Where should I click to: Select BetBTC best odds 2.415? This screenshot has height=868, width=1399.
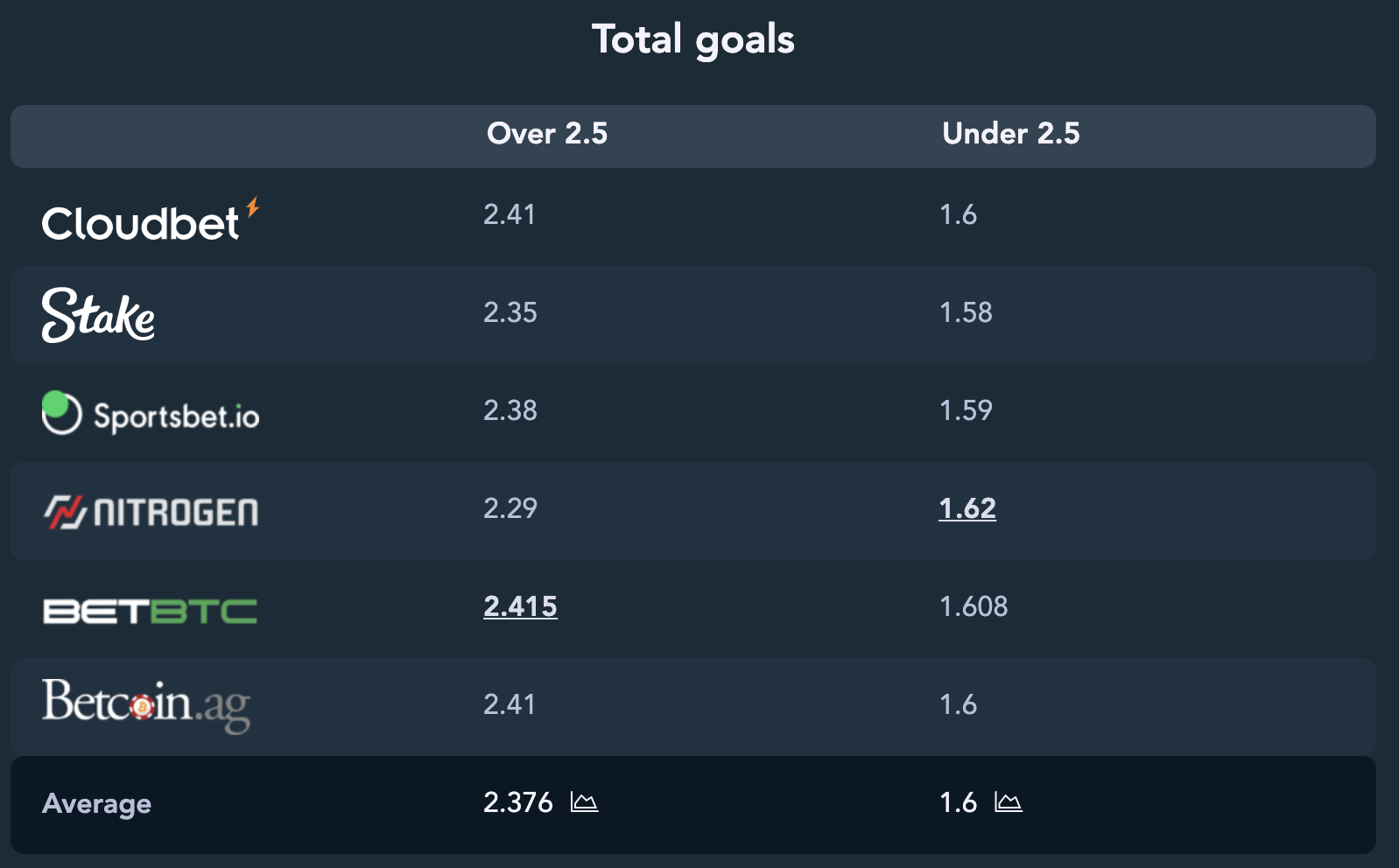[520, 606]
